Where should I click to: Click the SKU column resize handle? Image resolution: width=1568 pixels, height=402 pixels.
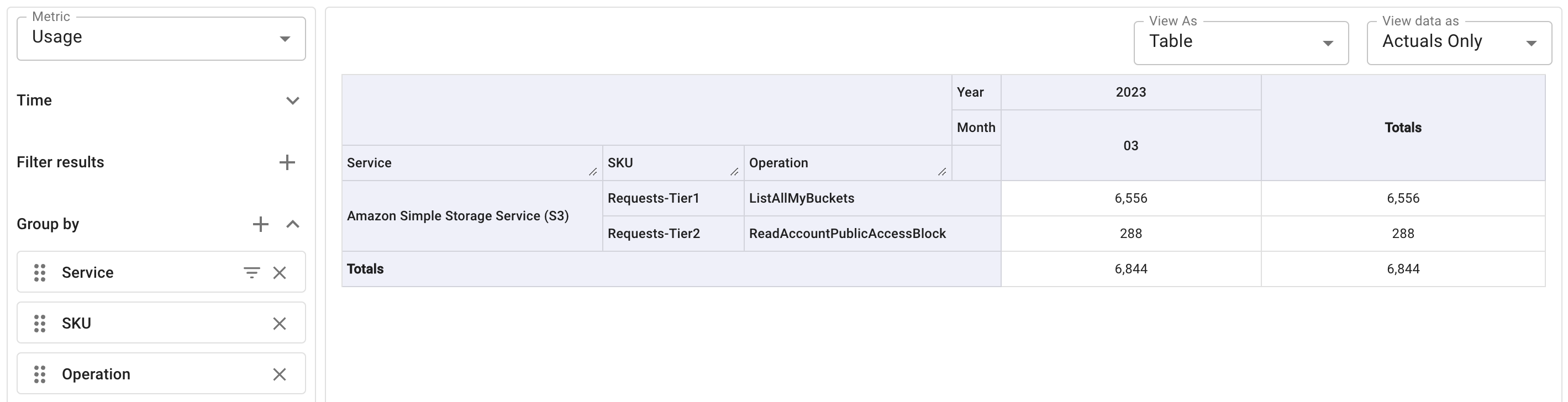click(734, 172)
